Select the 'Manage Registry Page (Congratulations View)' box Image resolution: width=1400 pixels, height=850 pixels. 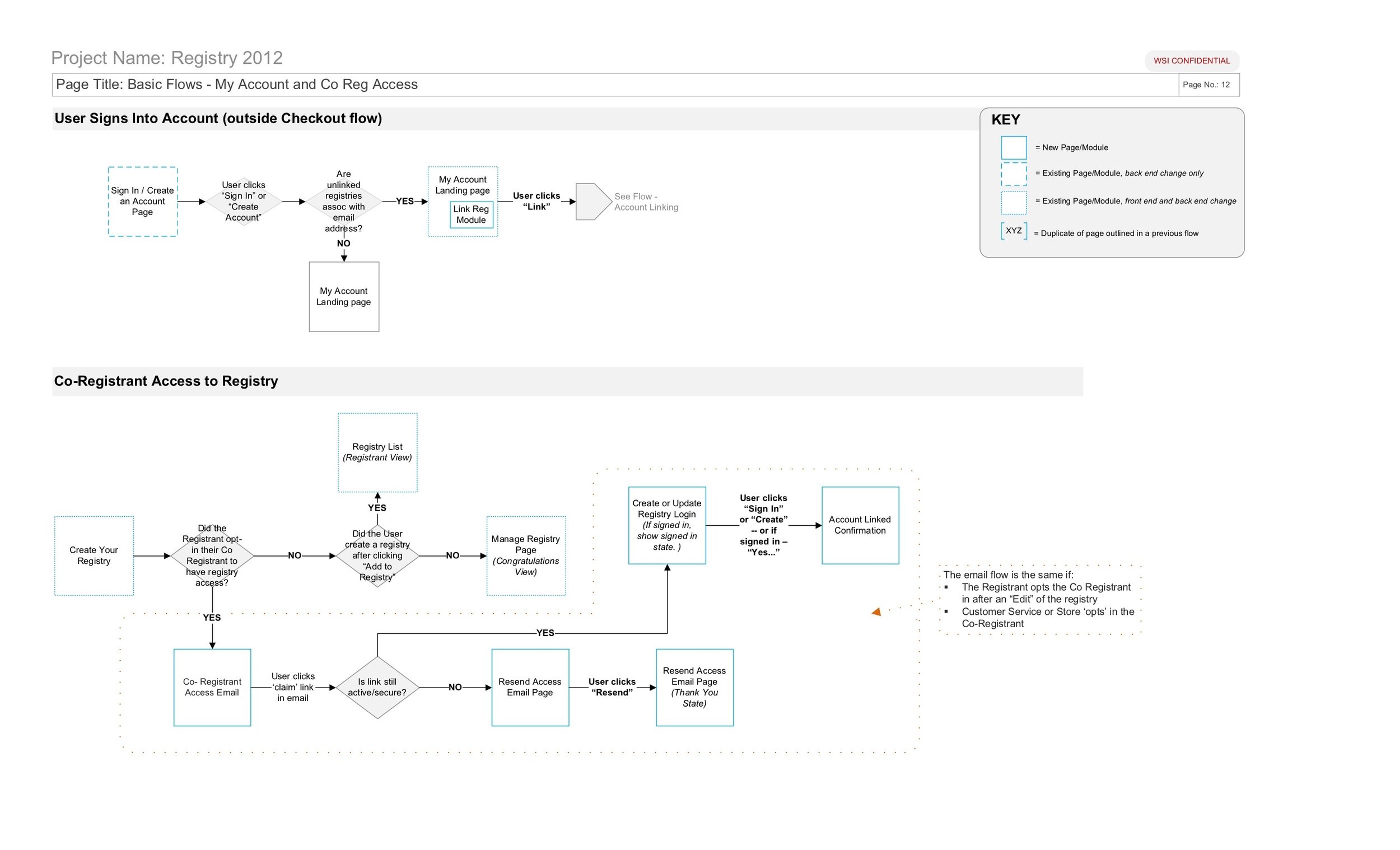pyautogui.click(x=526, y=555)
